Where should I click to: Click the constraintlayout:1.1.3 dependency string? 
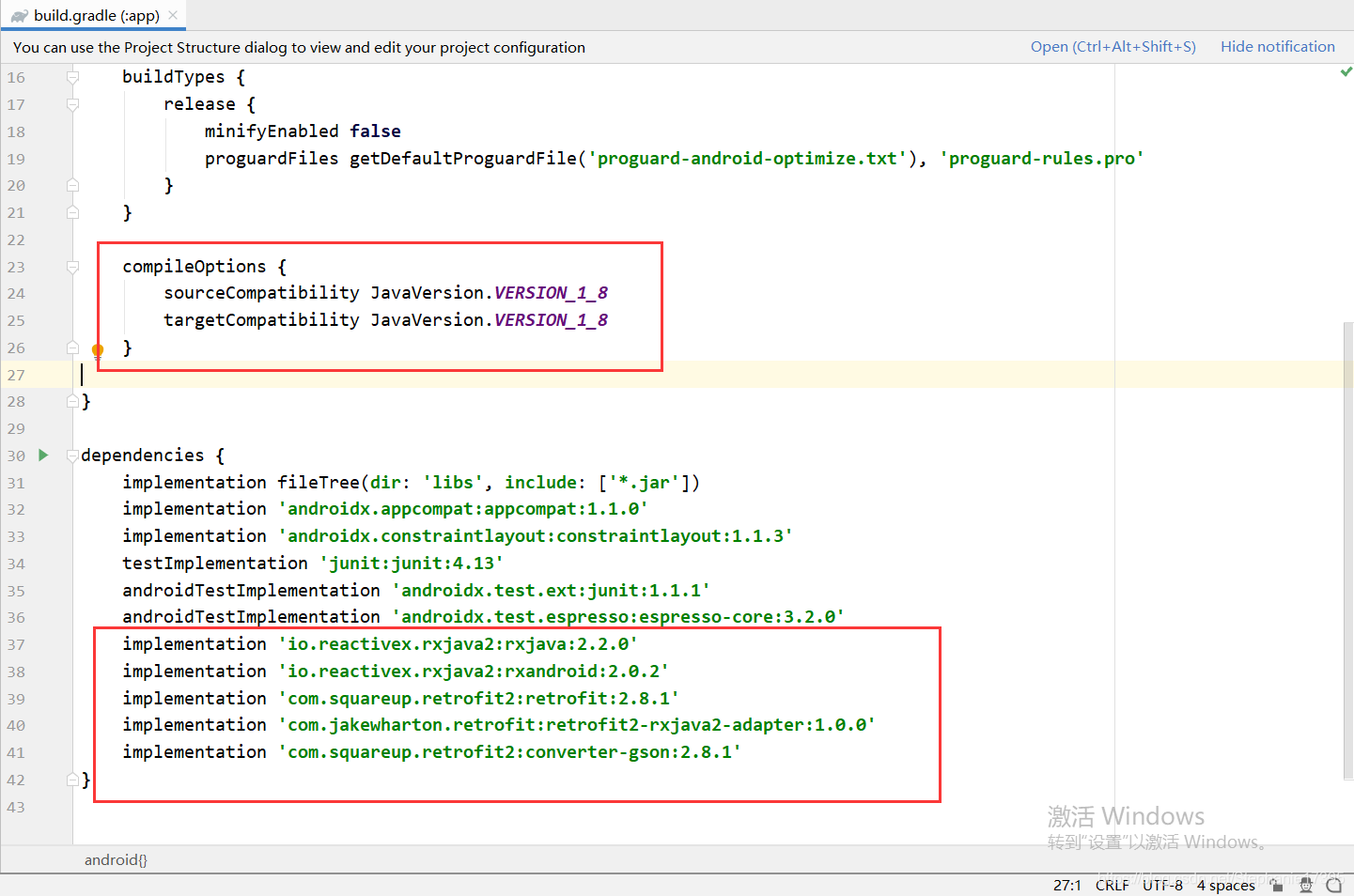[x=535, y=536]
